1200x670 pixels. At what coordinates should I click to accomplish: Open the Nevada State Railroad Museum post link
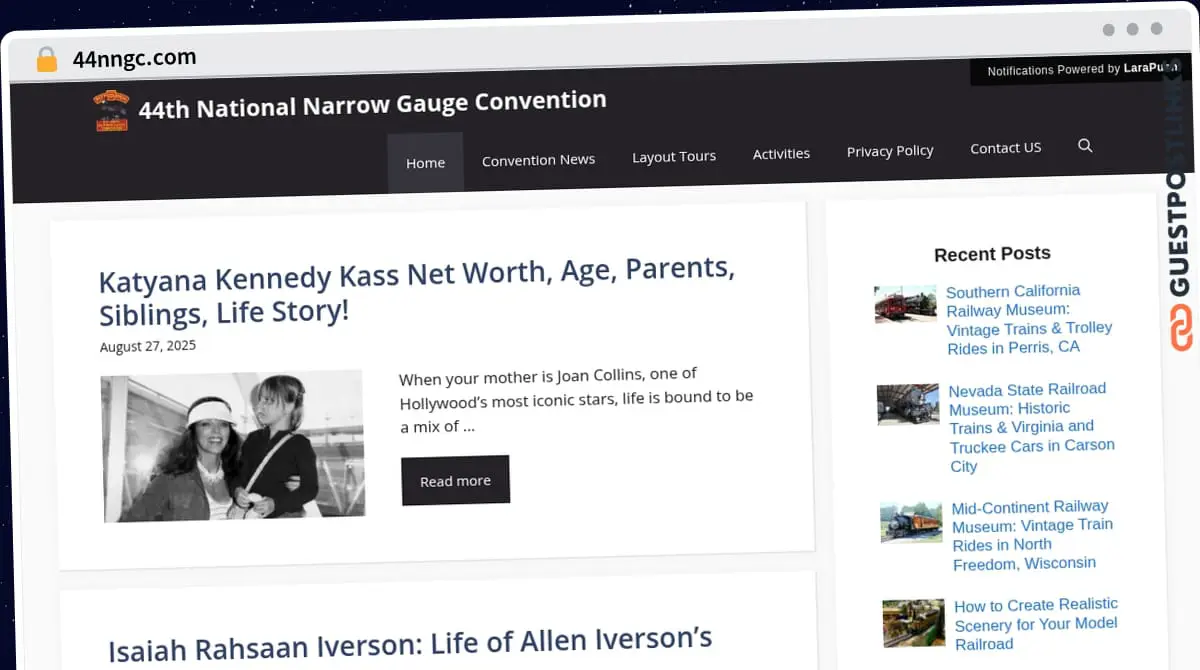1032,427
